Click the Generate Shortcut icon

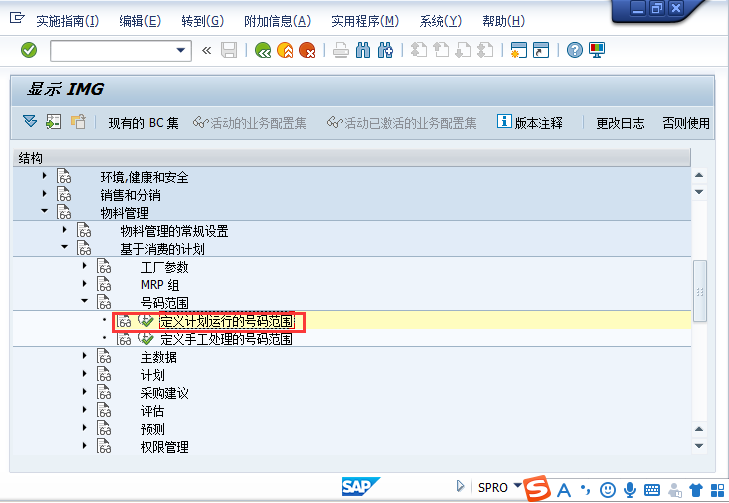(541, 50)
